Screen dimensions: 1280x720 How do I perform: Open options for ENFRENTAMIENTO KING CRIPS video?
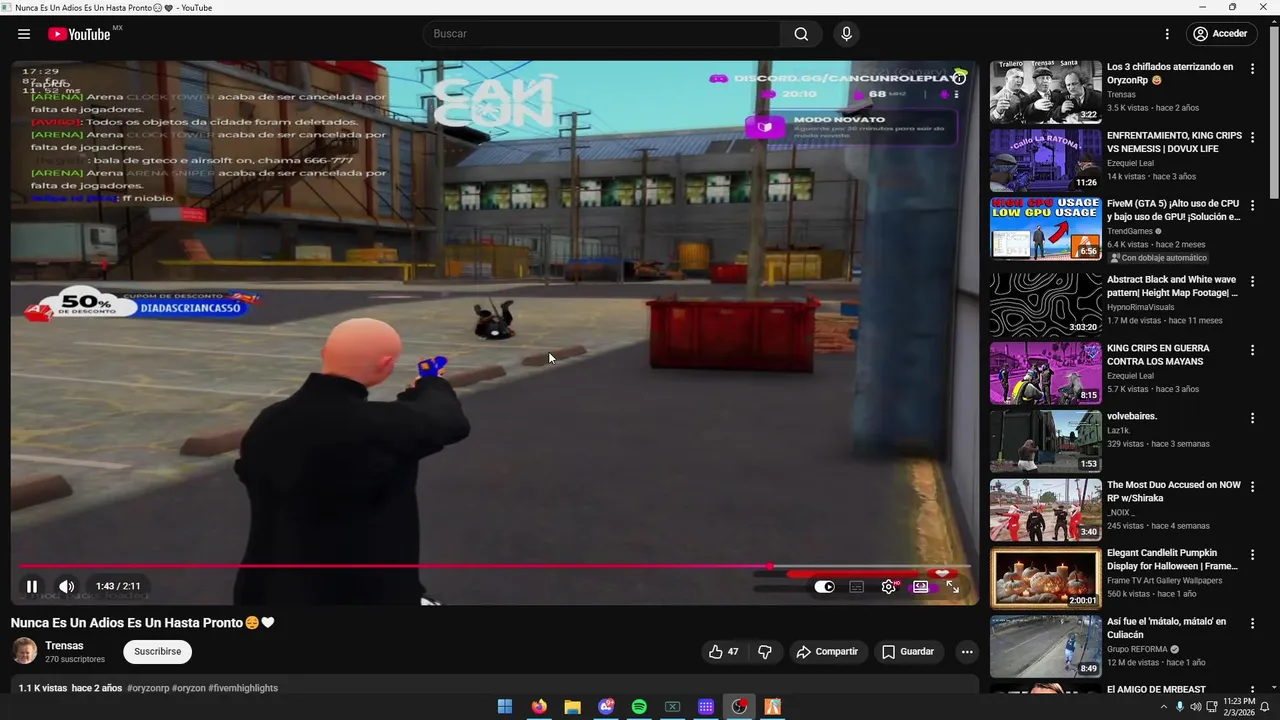pyautogui.click(x=1252, y=138)
